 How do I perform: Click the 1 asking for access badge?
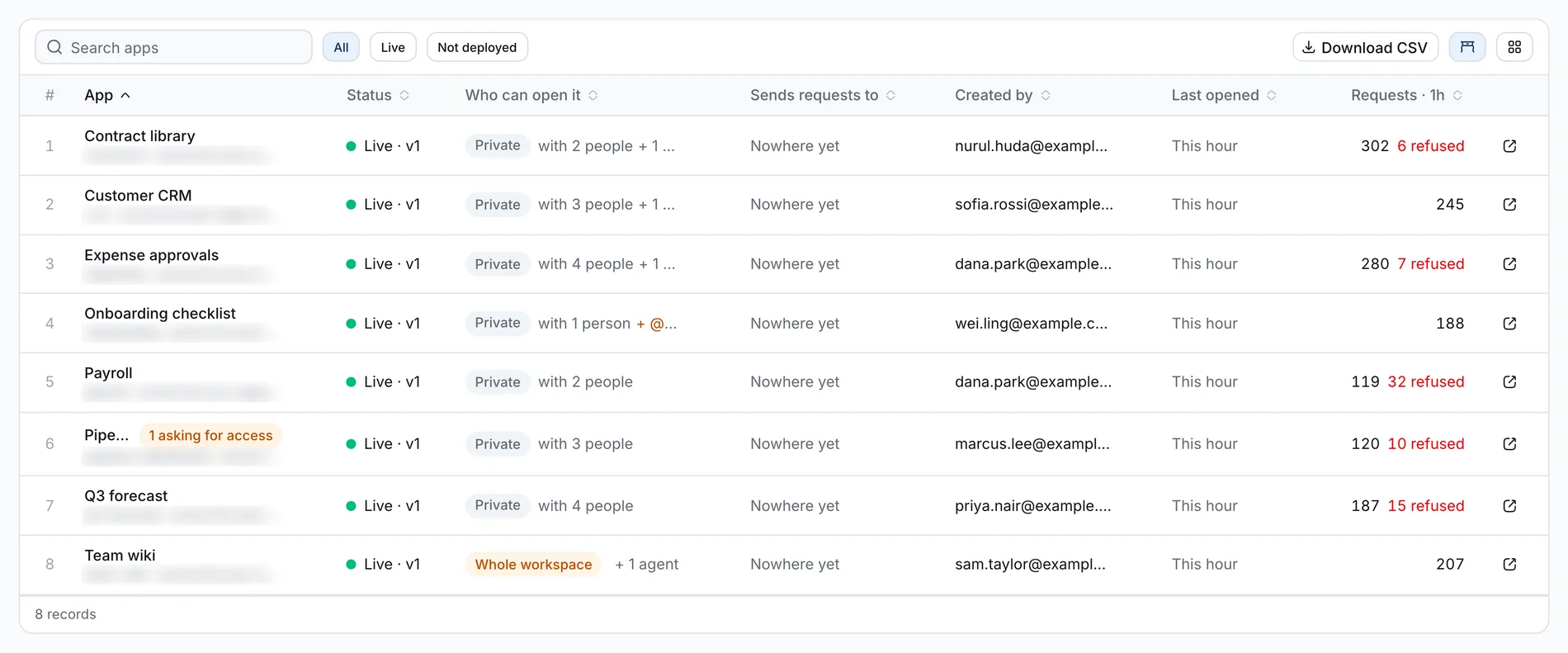pyautogui.click(x=210, y=435)
